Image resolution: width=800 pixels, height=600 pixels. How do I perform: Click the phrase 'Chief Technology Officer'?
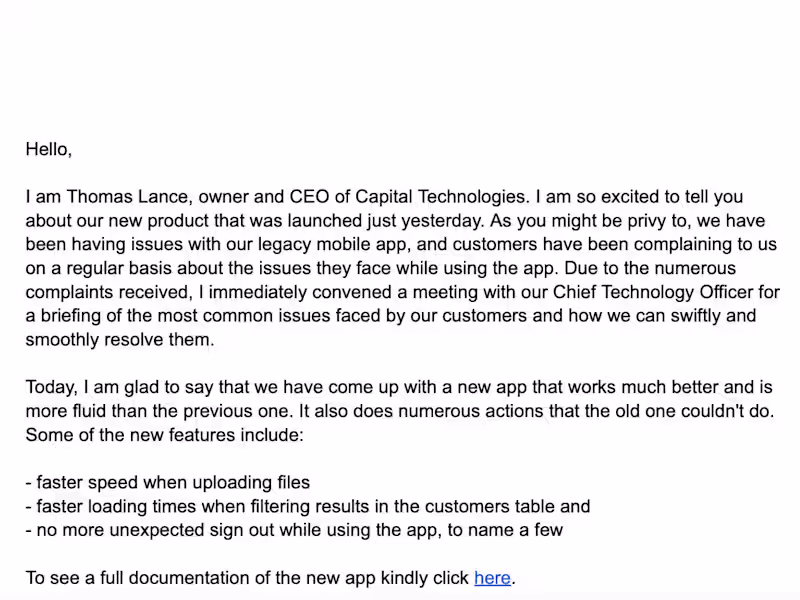click(x=618, y=292)
